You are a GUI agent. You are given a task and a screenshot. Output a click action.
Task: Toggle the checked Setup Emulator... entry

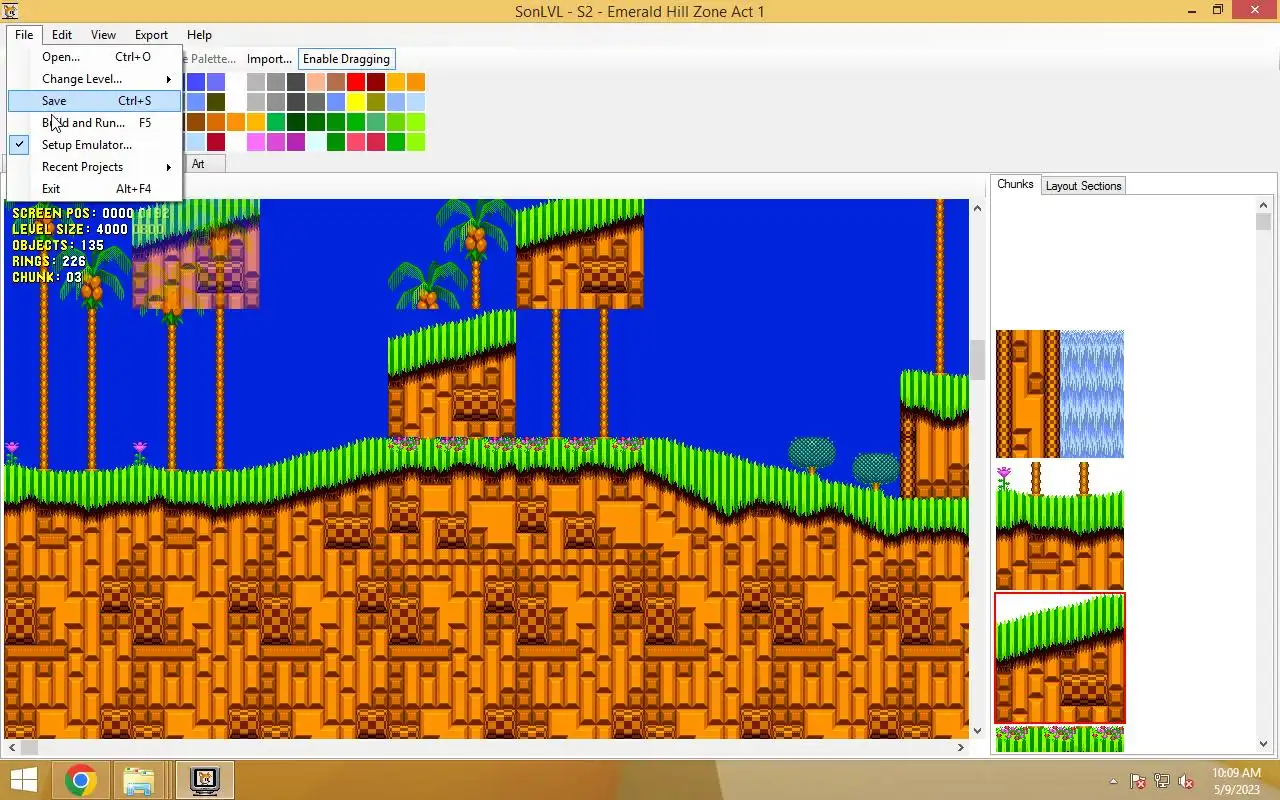95,145
